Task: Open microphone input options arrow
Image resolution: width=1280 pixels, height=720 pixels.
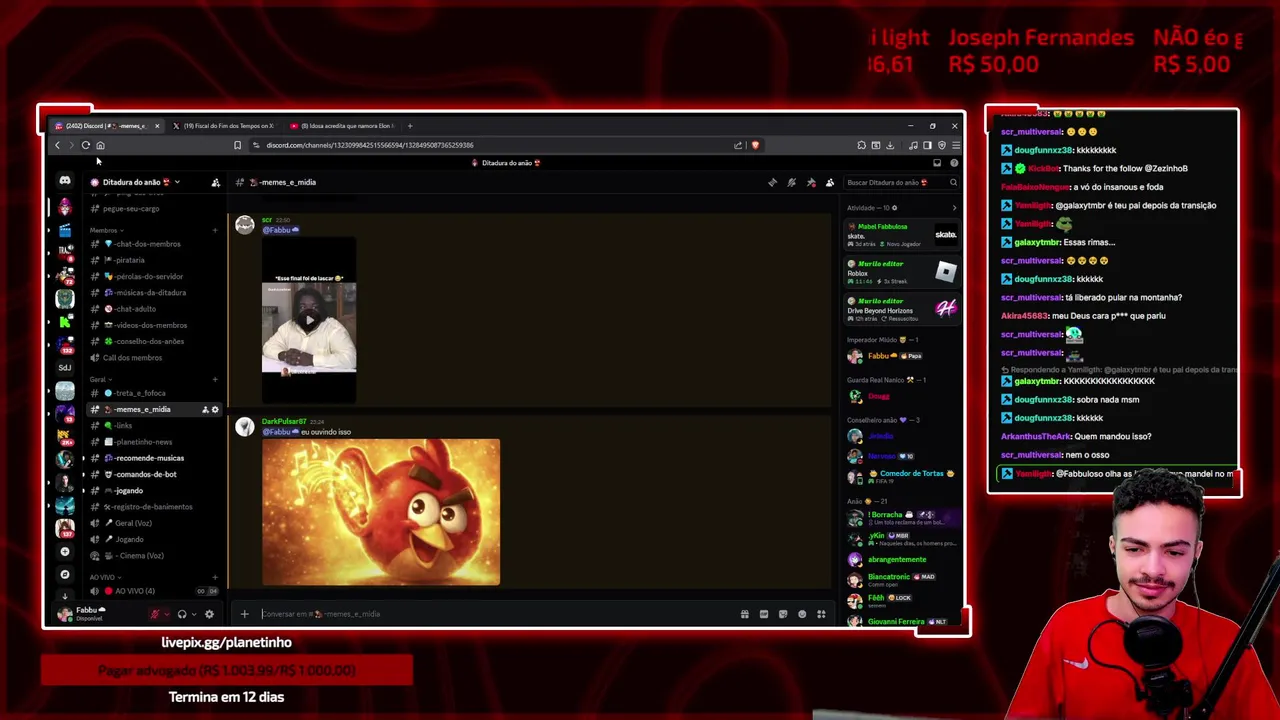Action: point(165,614)
